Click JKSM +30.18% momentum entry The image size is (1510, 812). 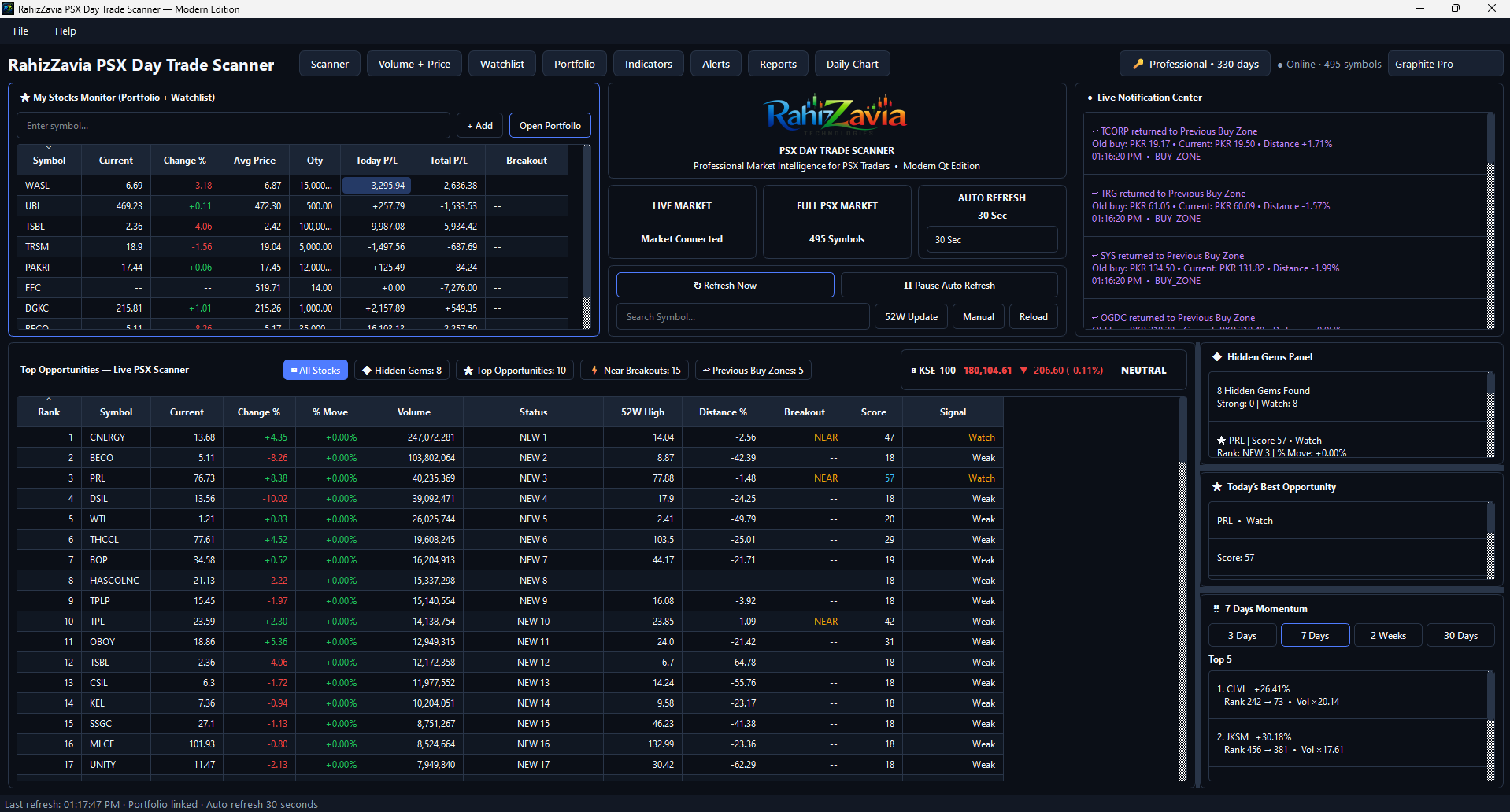click(1347, 743)
